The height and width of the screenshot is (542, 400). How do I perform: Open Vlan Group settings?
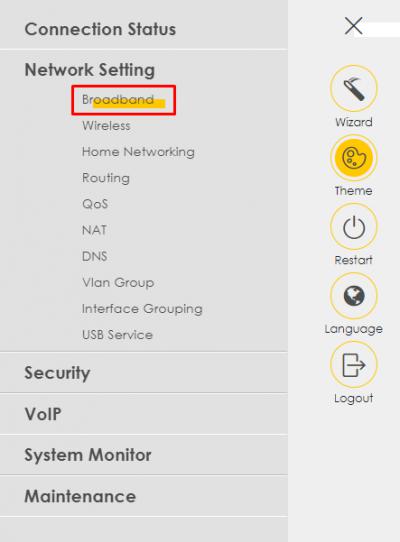(118, 282)
